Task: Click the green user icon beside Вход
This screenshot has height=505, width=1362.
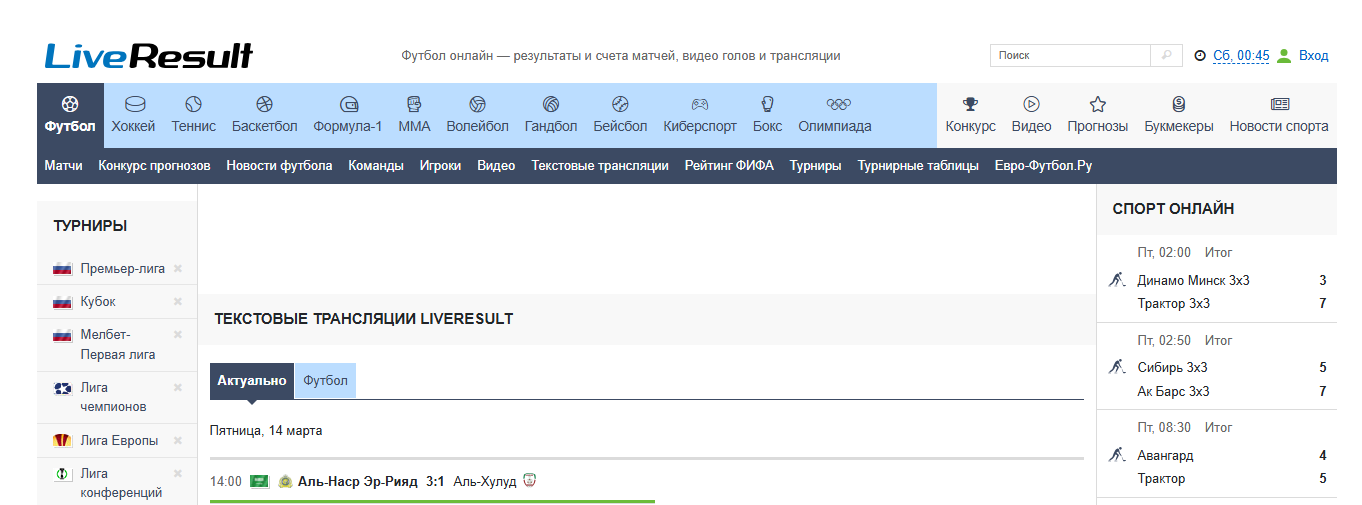Action: click(x=1285, y=56)
